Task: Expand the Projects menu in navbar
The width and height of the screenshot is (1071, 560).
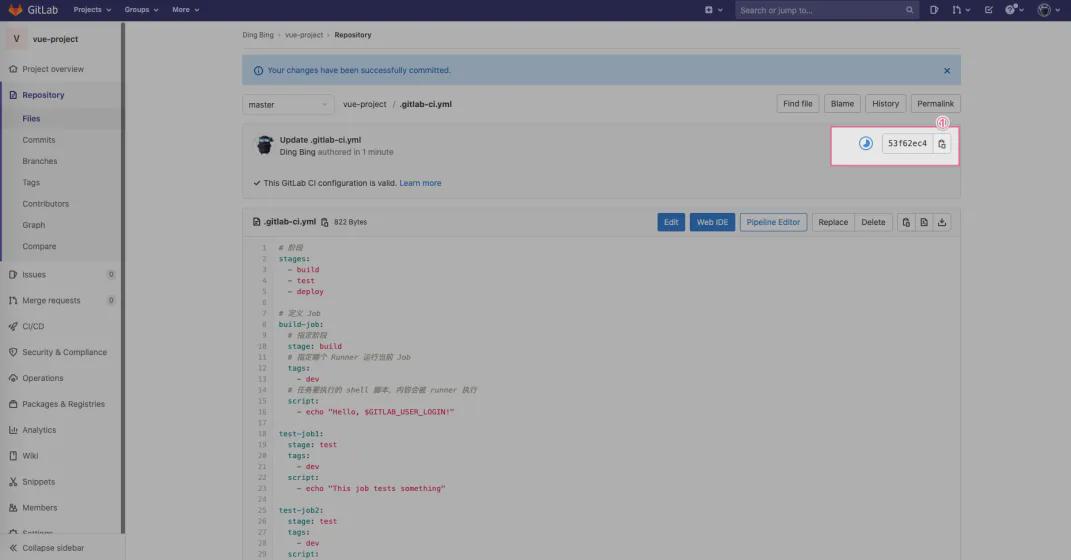Action: 93,10
